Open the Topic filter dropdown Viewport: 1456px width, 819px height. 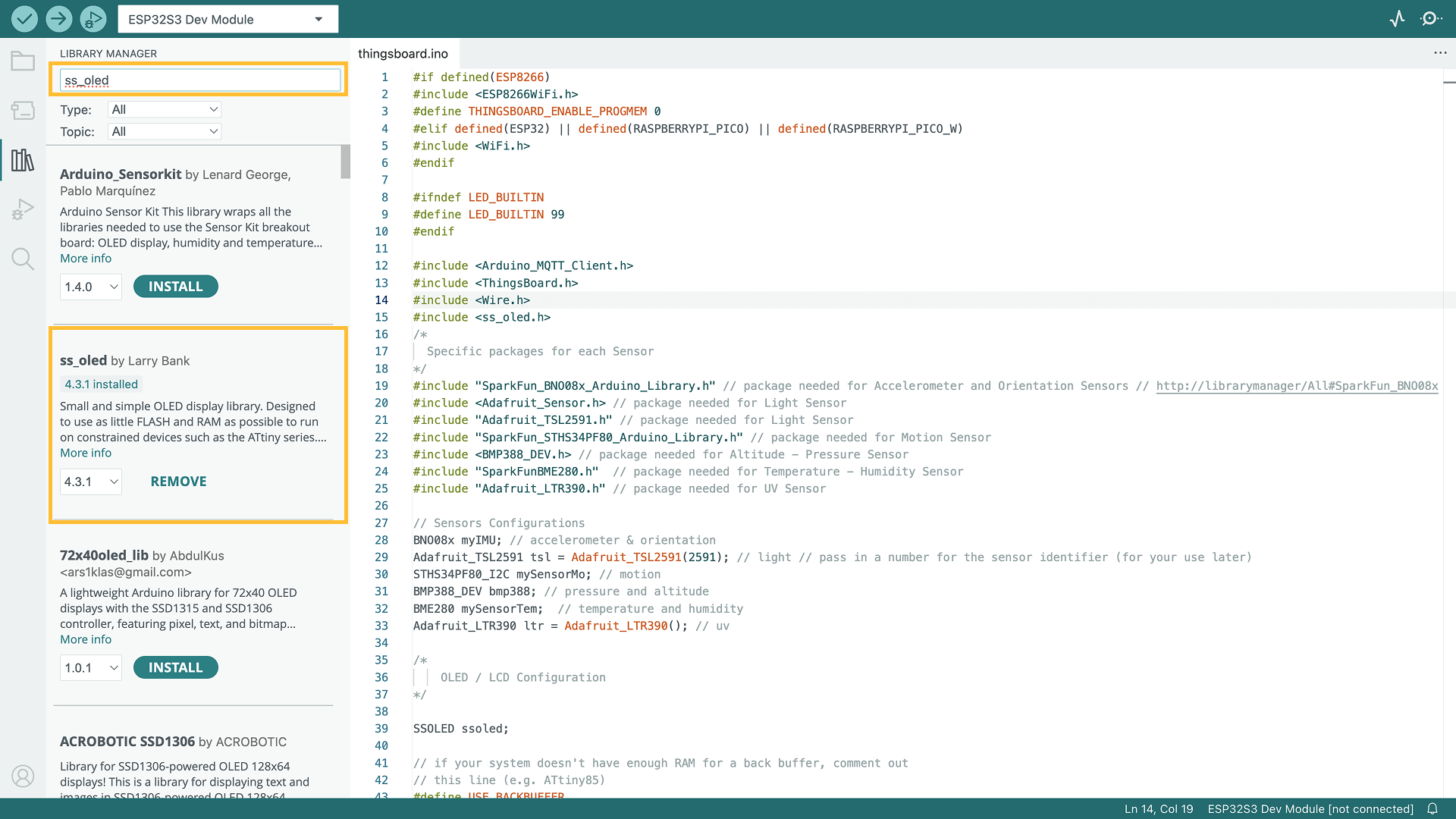(165, 131)
